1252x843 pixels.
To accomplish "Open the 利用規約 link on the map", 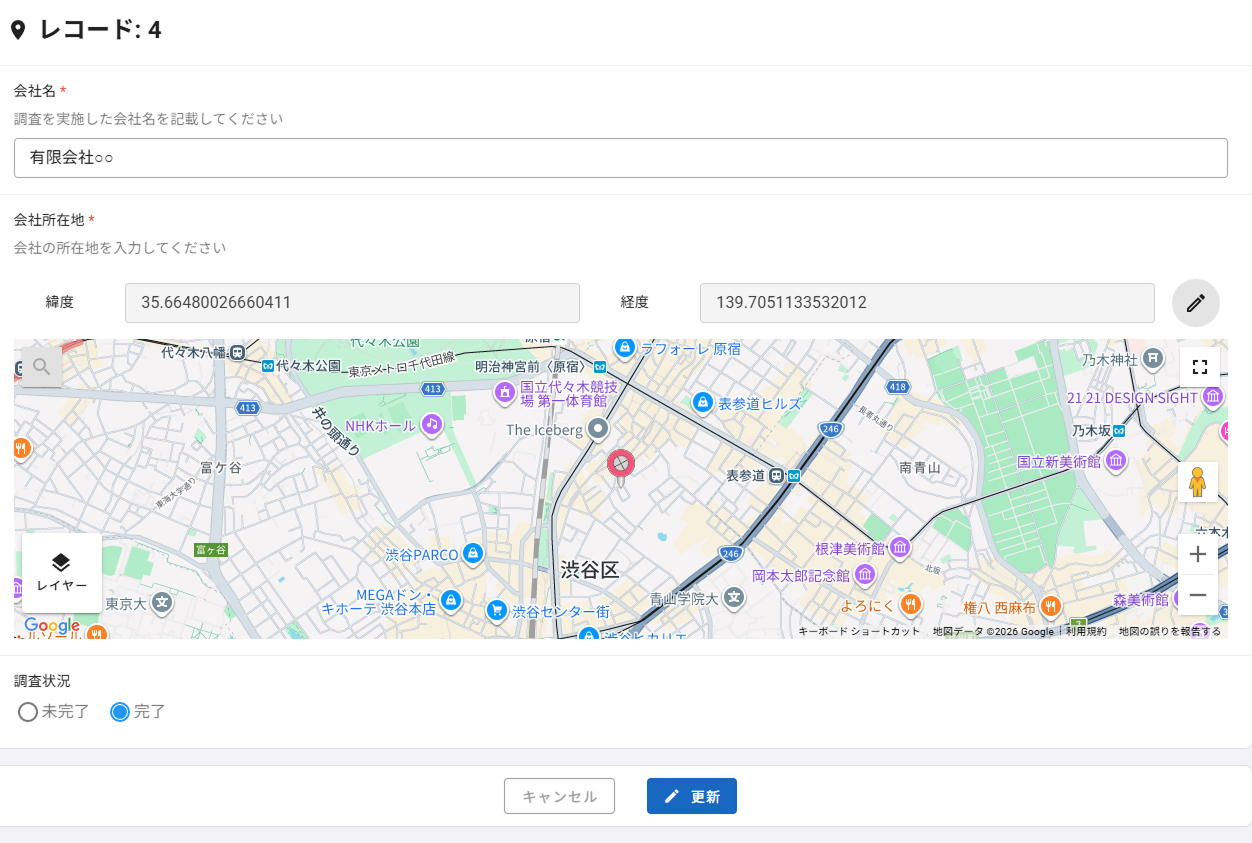I will (1086, 632).
